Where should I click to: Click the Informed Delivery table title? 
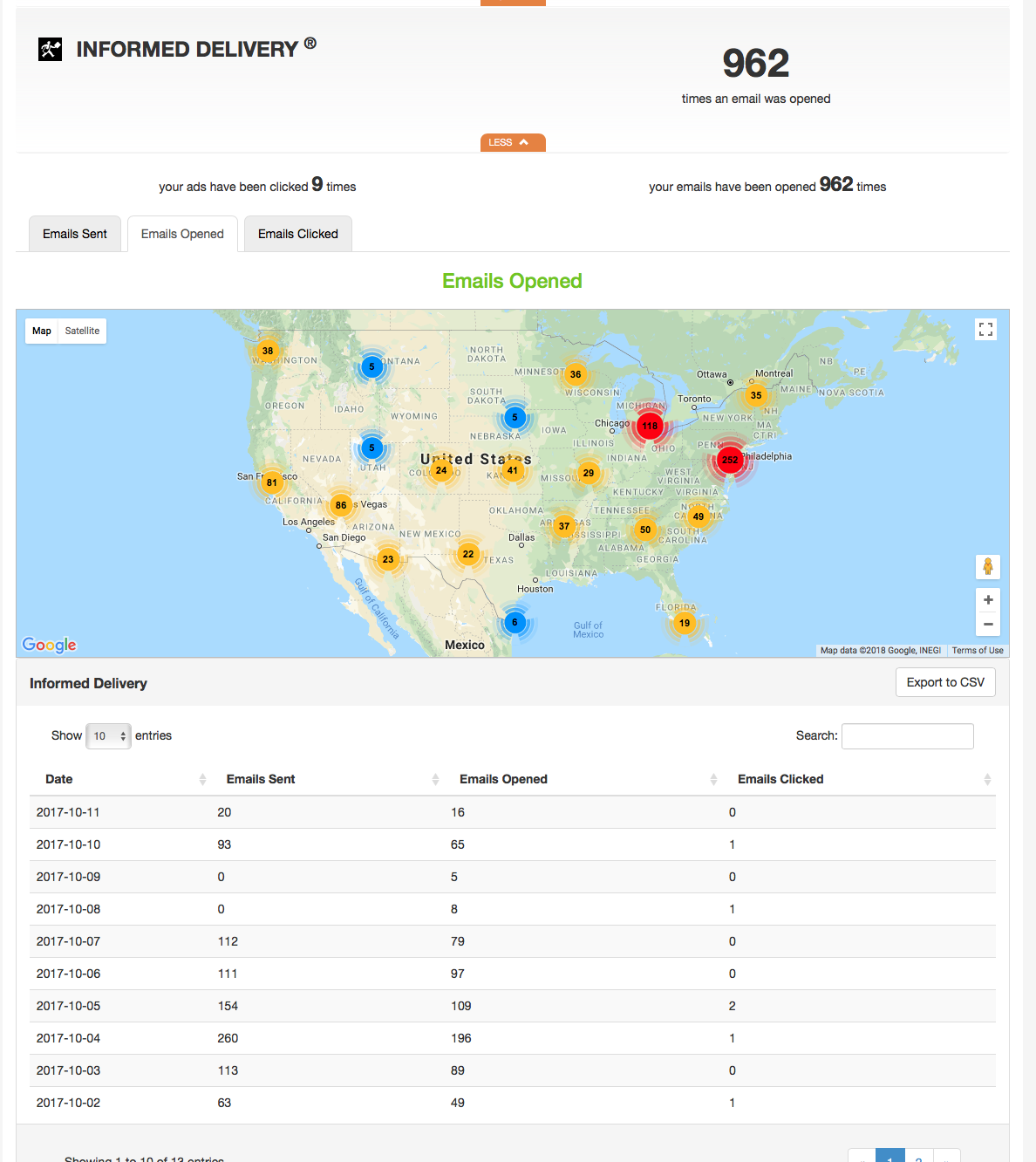(88, 683)
